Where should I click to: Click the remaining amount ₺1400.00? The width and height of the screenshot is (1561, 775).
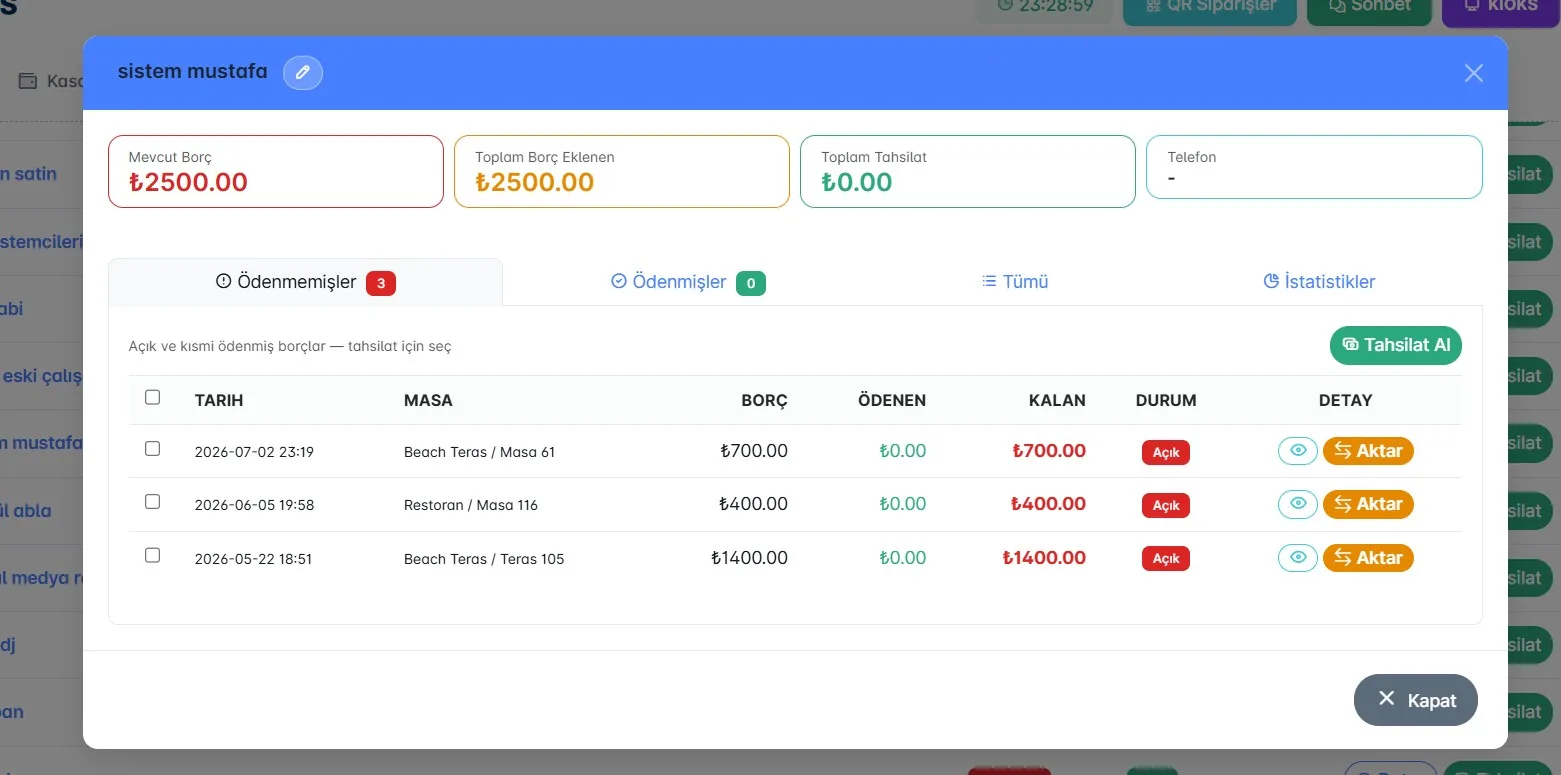click(1044, 558)
